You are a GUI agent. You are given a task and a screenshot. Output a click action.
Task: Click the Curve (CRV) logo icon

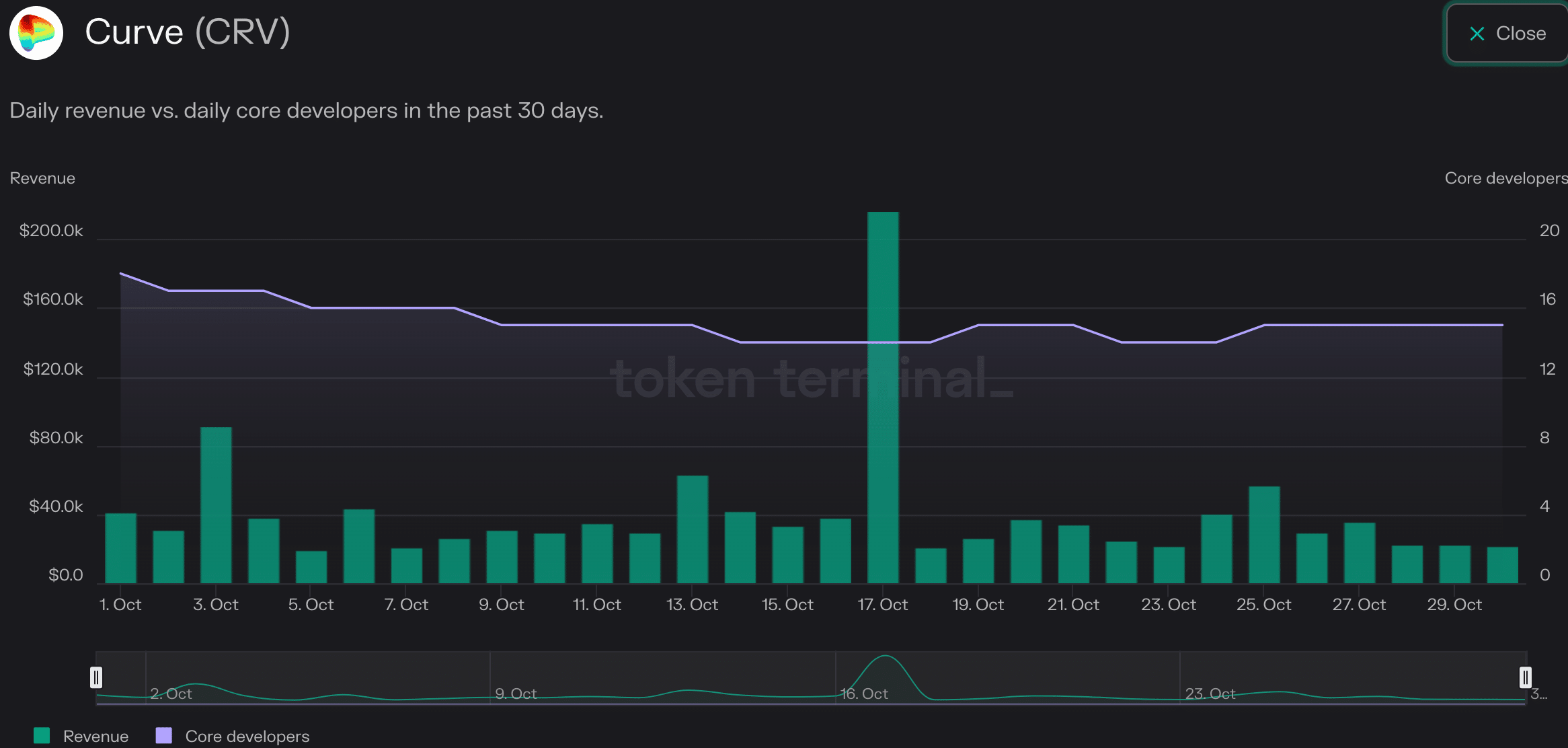point(36,33)
